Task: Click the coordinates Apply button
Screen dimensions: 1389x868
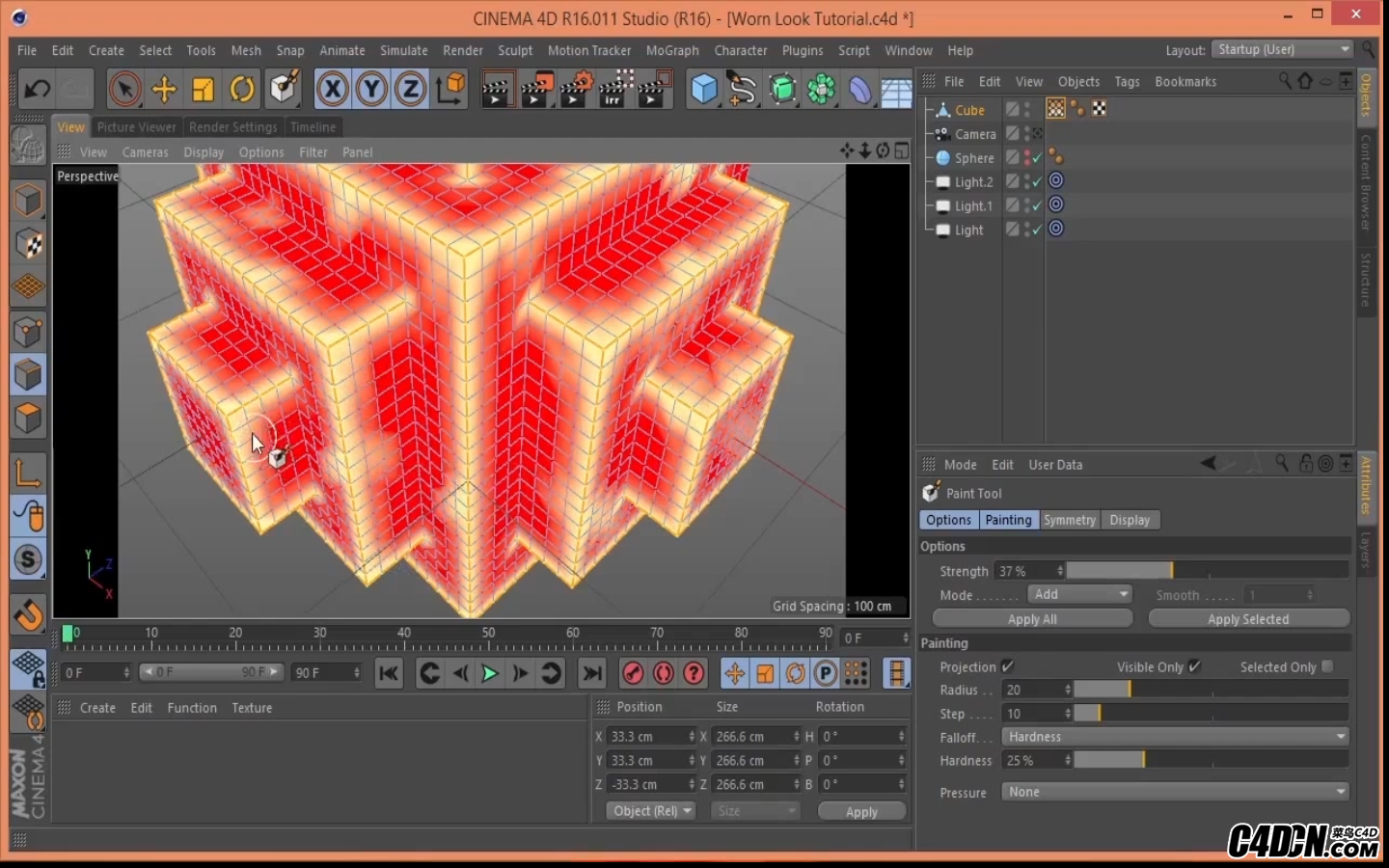Action: point(861,812)
